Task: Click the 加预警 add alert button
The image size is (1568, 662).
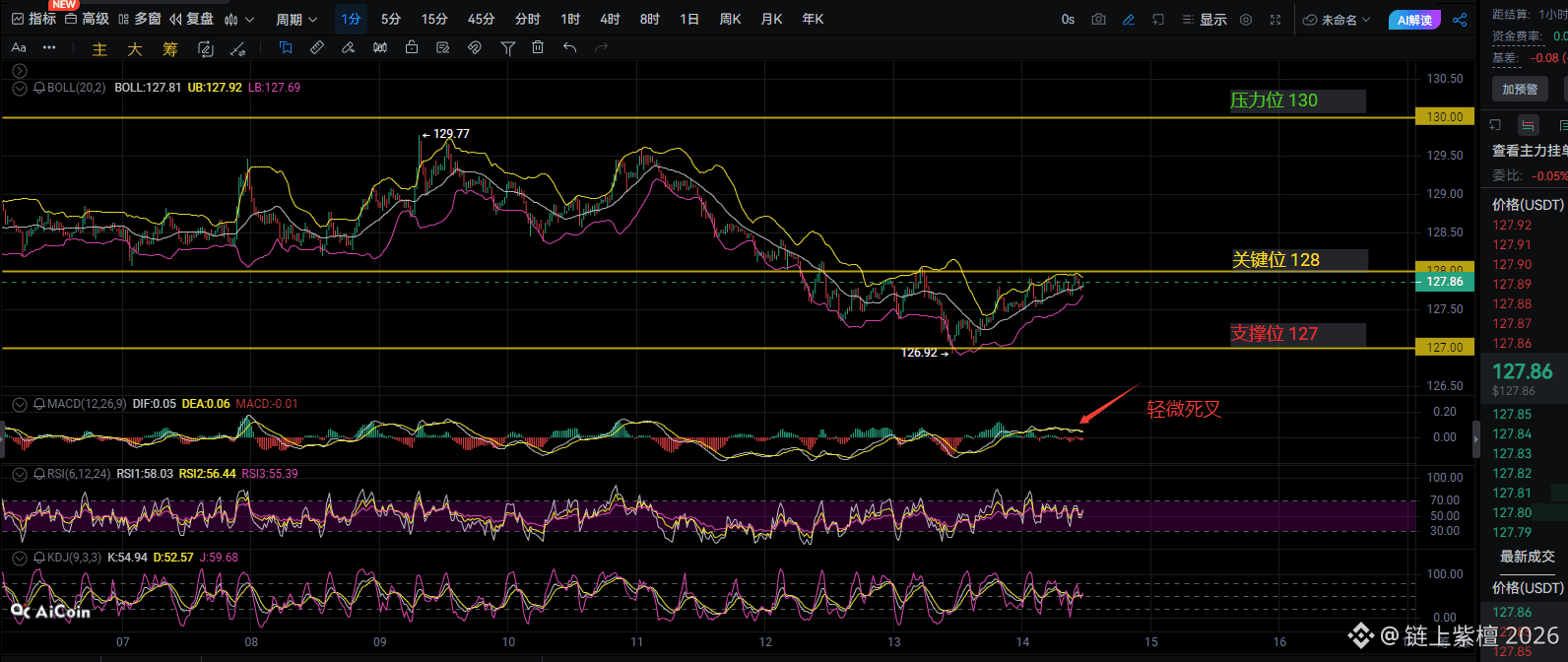Action: click(x=1520, y=90)
